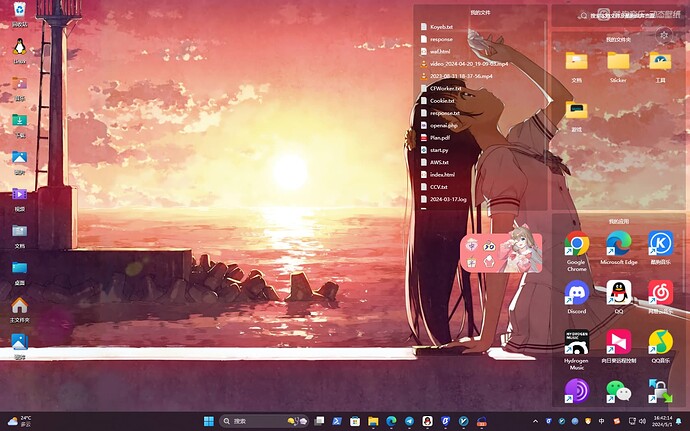The width and height of the screenshot is (690, 431).
Task: Open start.py in the file list
Action: pos(435,150)
